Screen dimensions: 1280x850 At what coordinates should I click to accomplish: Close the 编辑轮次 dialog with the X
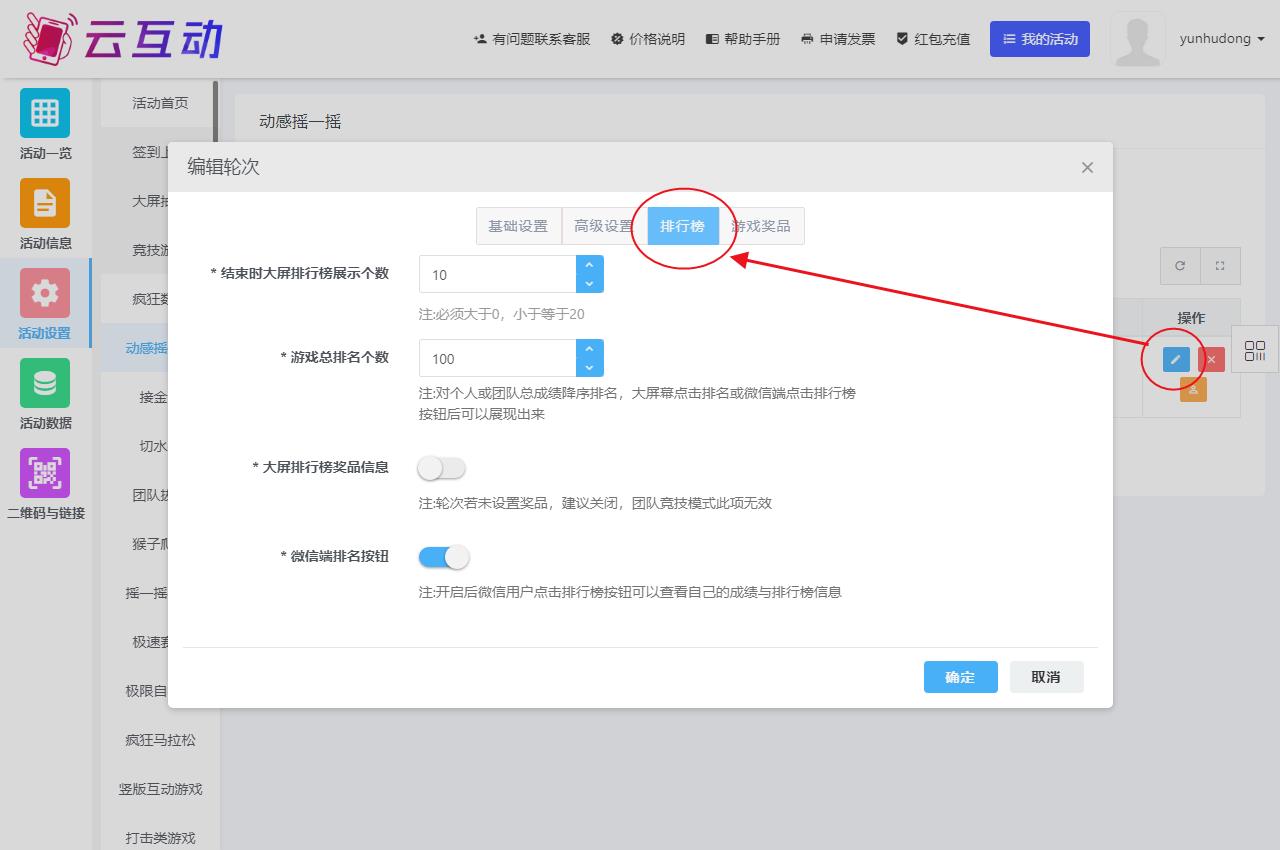pyautogui.click(x=1087, y=167)
